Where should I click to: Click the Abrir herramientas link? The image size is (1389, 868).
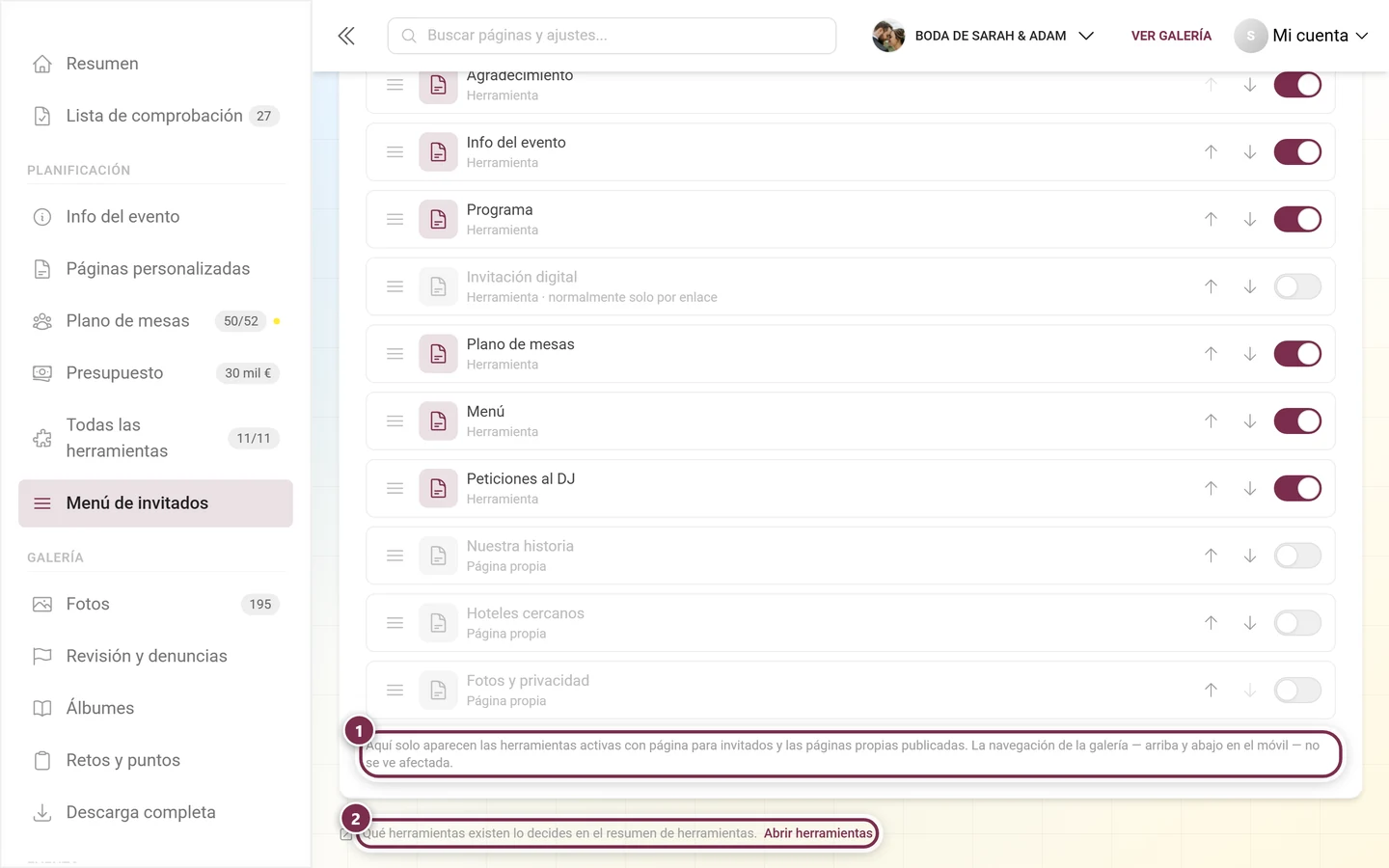tap(818, 833)
